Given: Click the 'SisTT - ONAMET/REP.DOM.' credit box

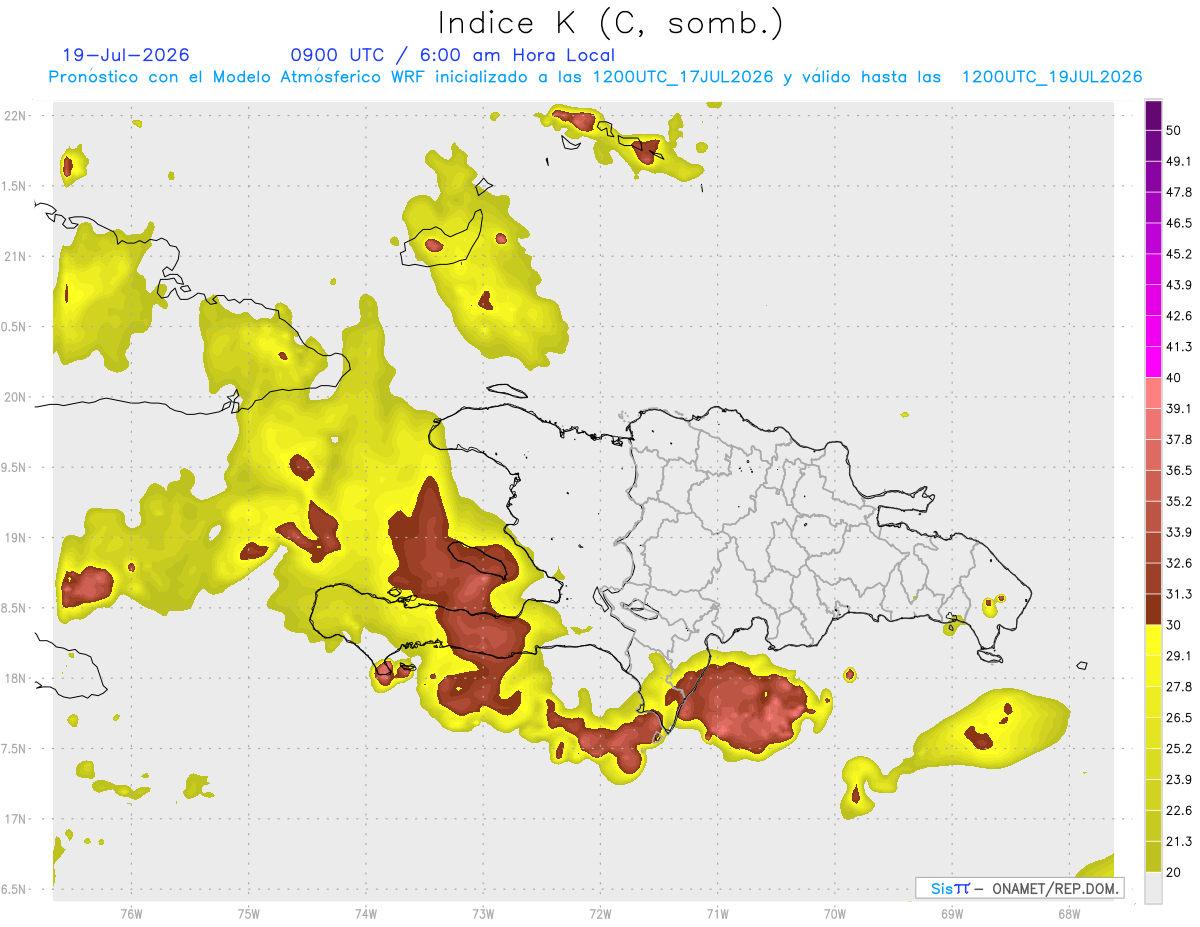Looking at the screenshot, I should click(1019, 888).
